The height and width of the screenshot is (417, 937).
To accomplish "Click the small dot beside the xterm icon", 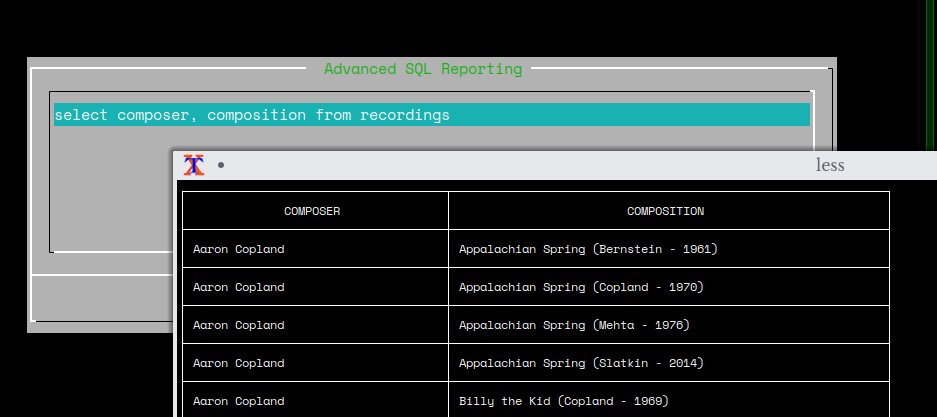I will click(221, 165).
